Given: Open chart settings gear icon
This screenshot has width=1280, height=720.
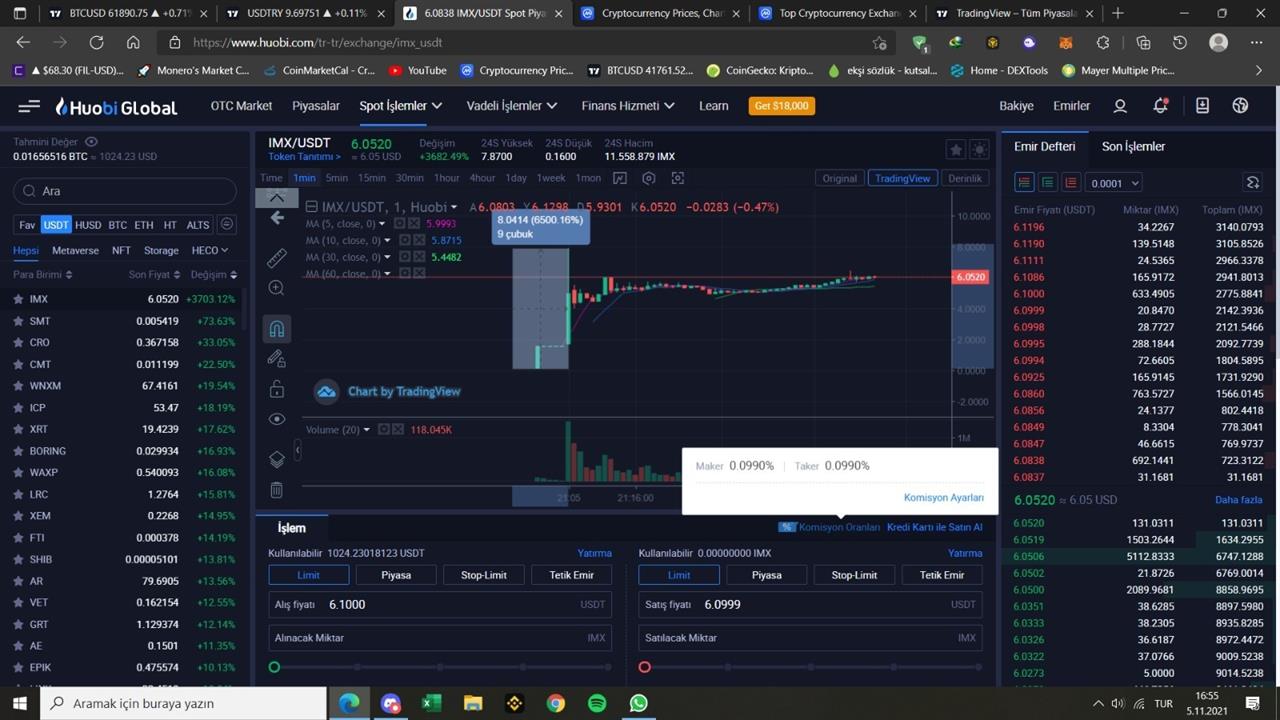Looking at the screenshot, I should pos(649,178).
